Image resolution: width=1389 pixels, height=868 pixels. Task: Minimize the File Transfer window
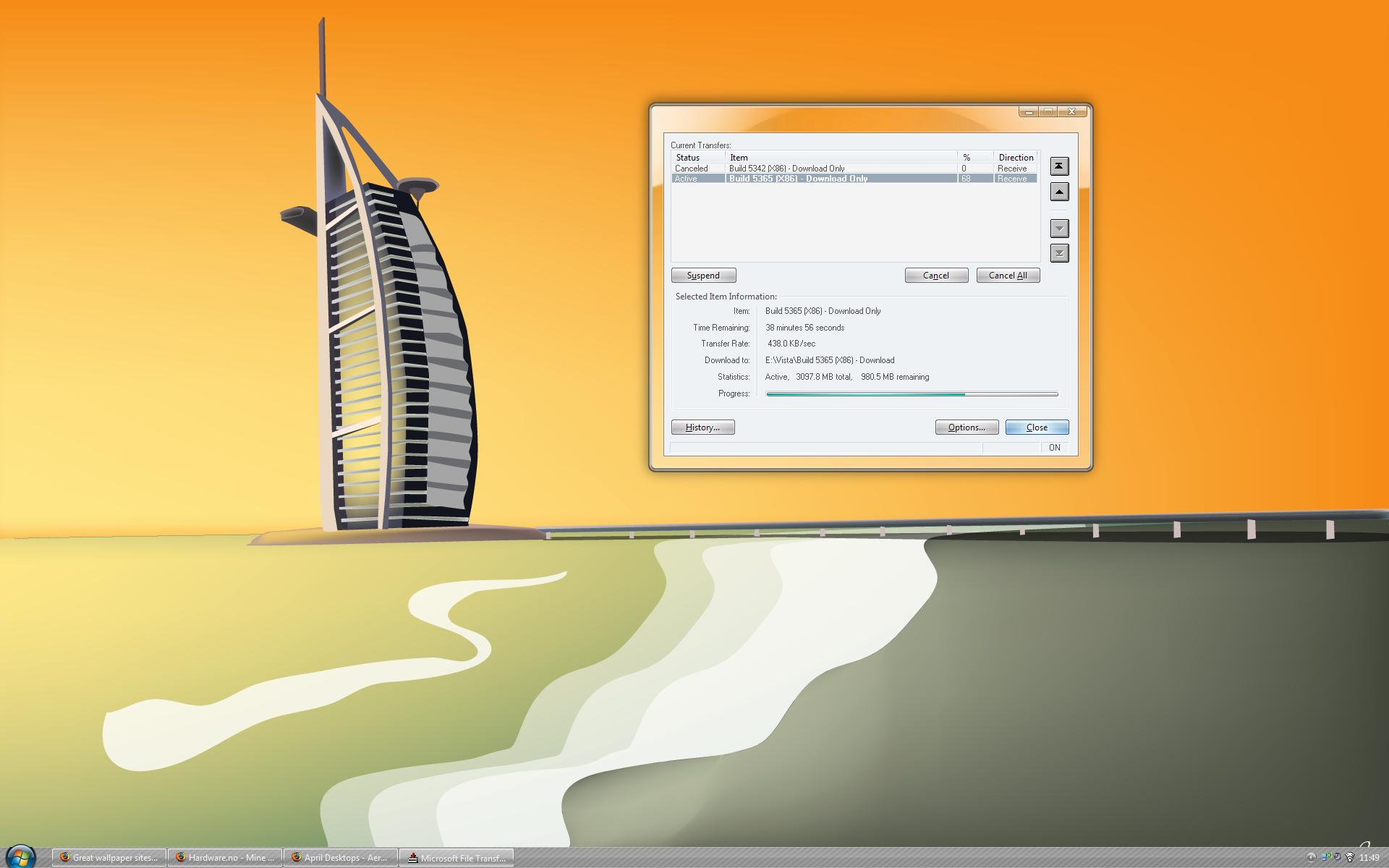point(1029,111)
